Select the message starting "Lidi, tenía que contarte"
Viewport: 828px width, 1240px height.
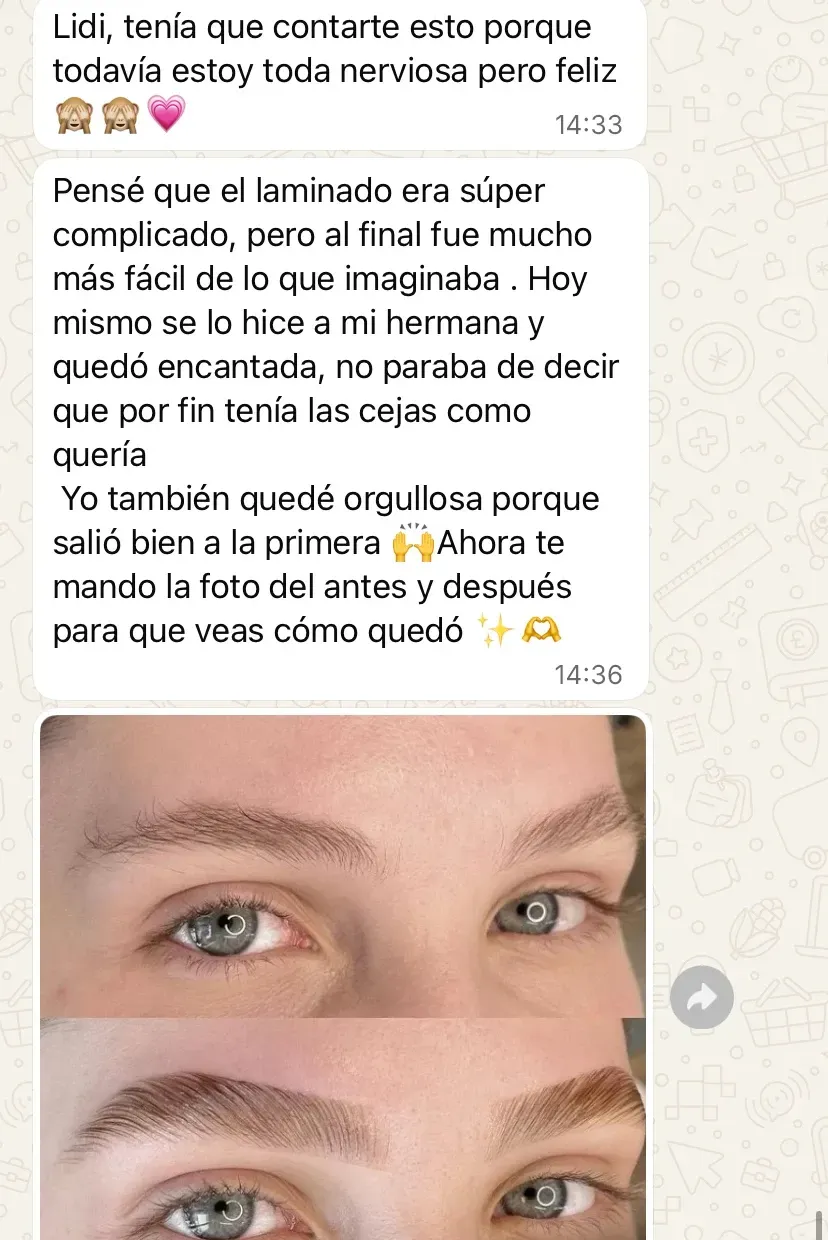340,73
